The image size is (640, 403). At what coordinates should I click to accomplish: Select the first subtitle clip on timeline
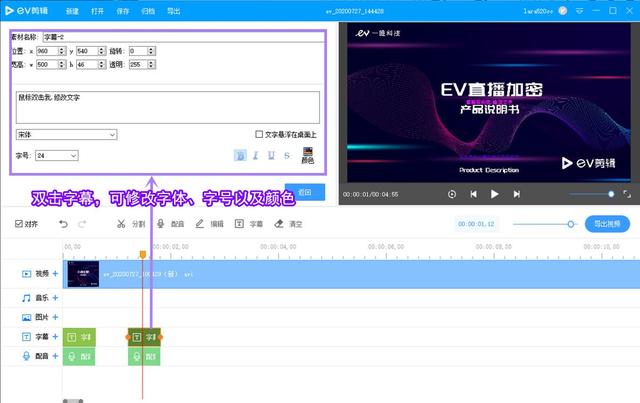(x=79, y=337)
